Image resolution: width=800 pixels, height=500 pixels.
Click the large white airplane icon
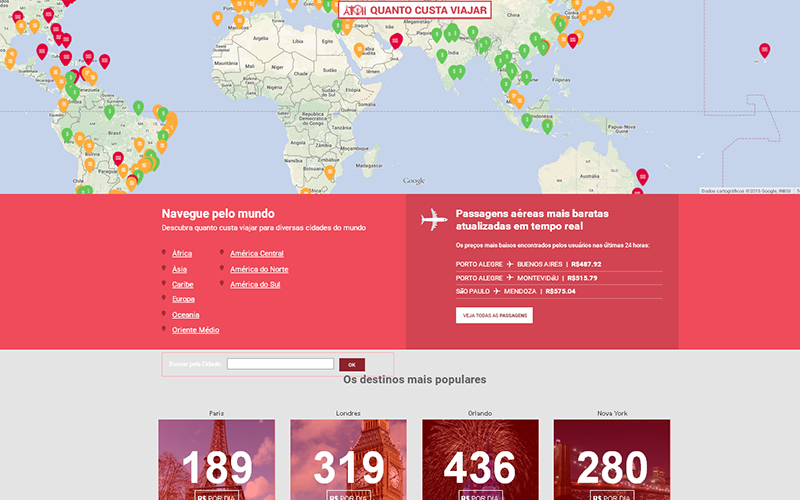pyautogui.click(x=434, y=219)
